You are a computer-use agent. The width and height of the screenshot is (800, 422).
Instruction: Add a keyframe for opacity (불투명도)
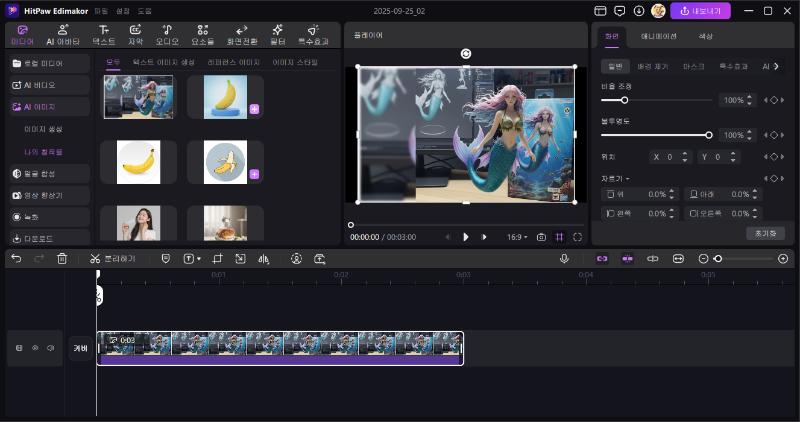click(x=774, y=135)
